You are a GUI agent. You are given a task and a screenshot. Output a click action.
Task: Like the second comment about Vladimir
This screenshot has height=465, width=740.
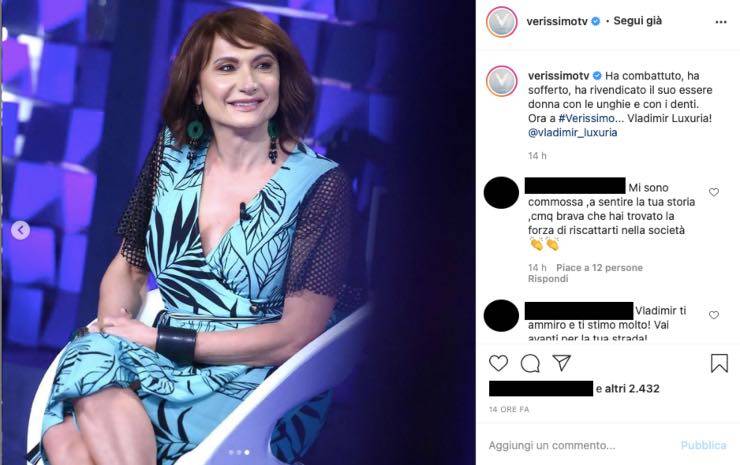click(x=713, y=315)
